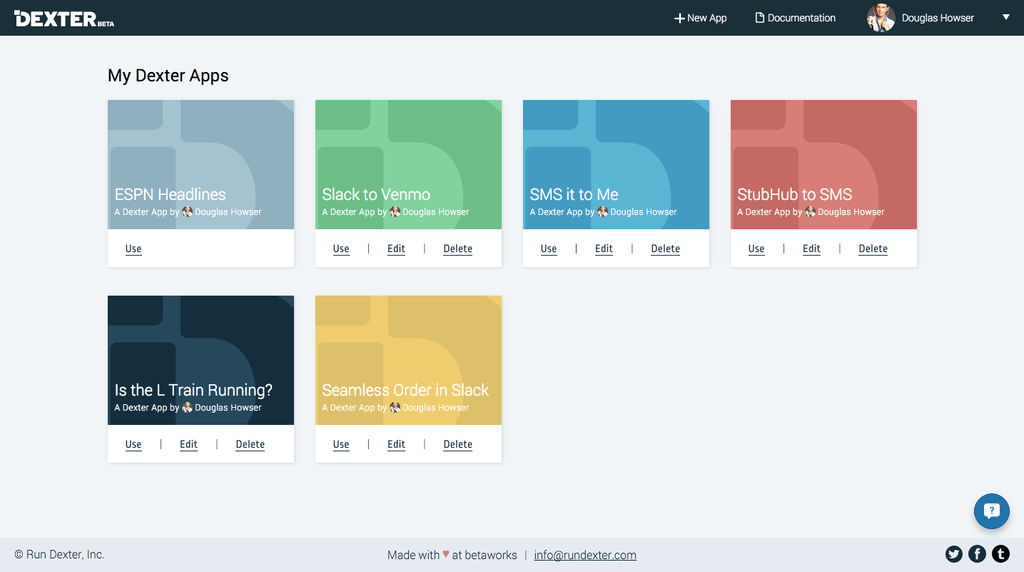Create a New App

coord(700,18)
